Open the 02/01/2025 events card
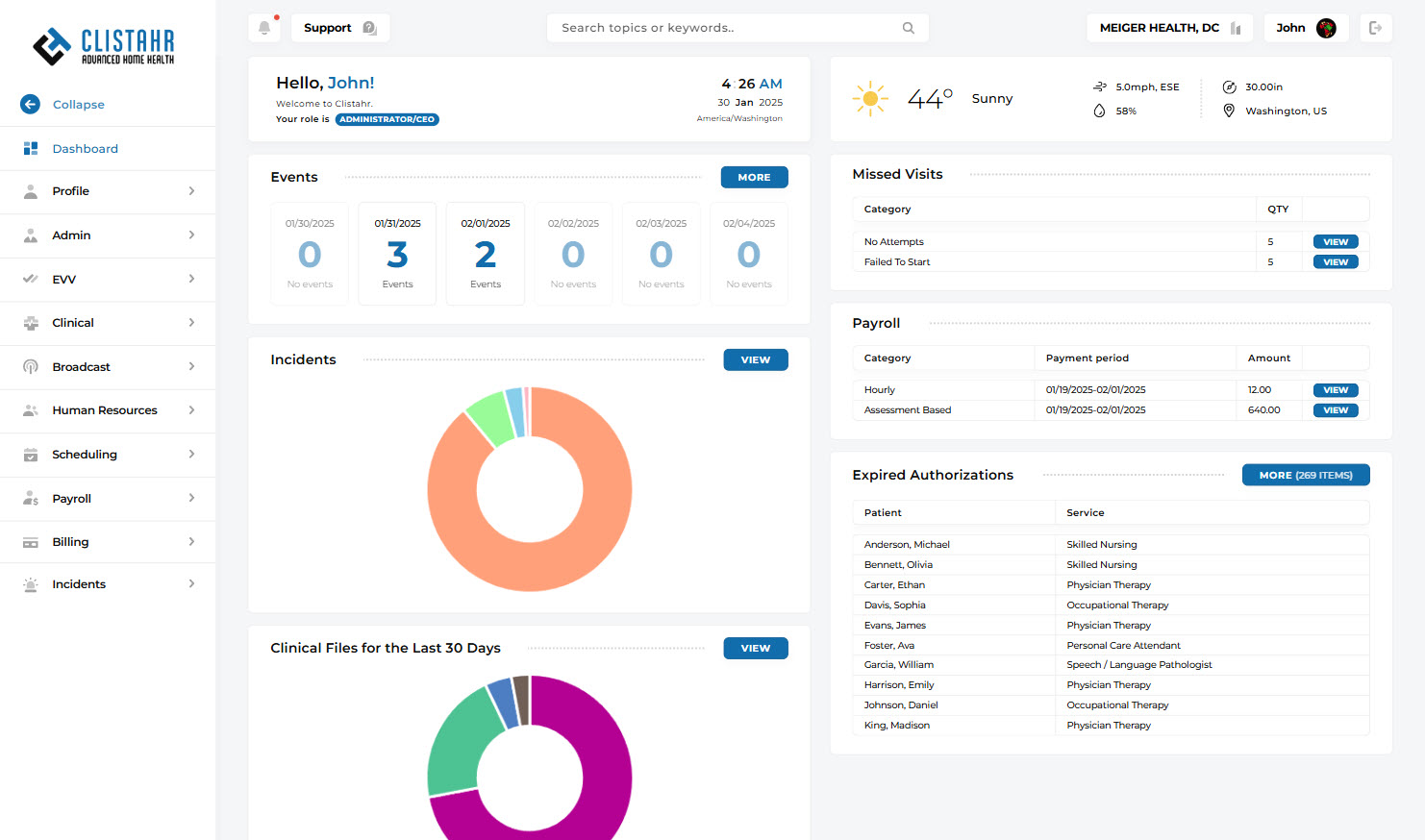This screenshot has width=1425, height=840. pyautogui.click(x=486, y=254)
